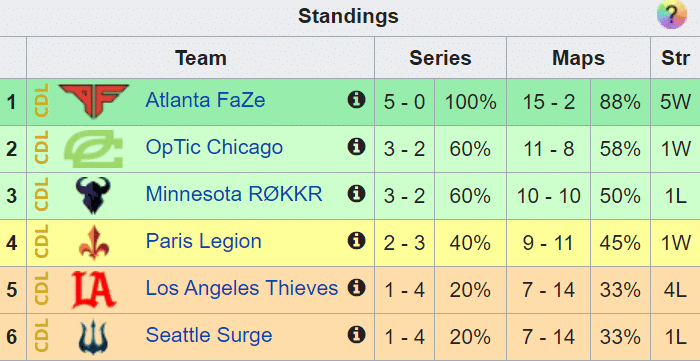700x361 pixels.
Task: Open the Los Angeles Thieves team link
Action: [x=242, y=289]
